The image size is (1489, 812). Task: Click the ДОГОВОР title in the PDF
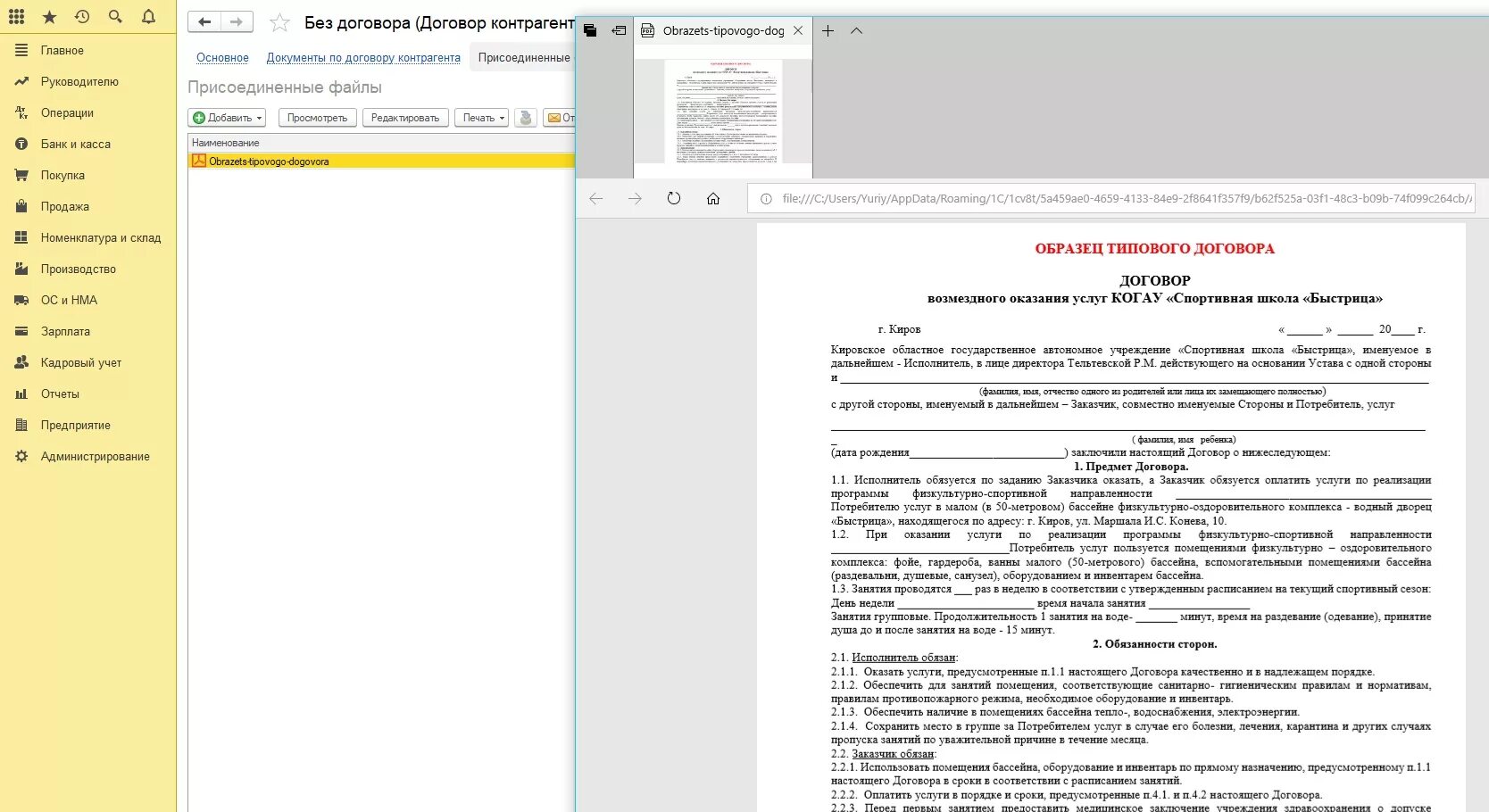point(1155,280)
